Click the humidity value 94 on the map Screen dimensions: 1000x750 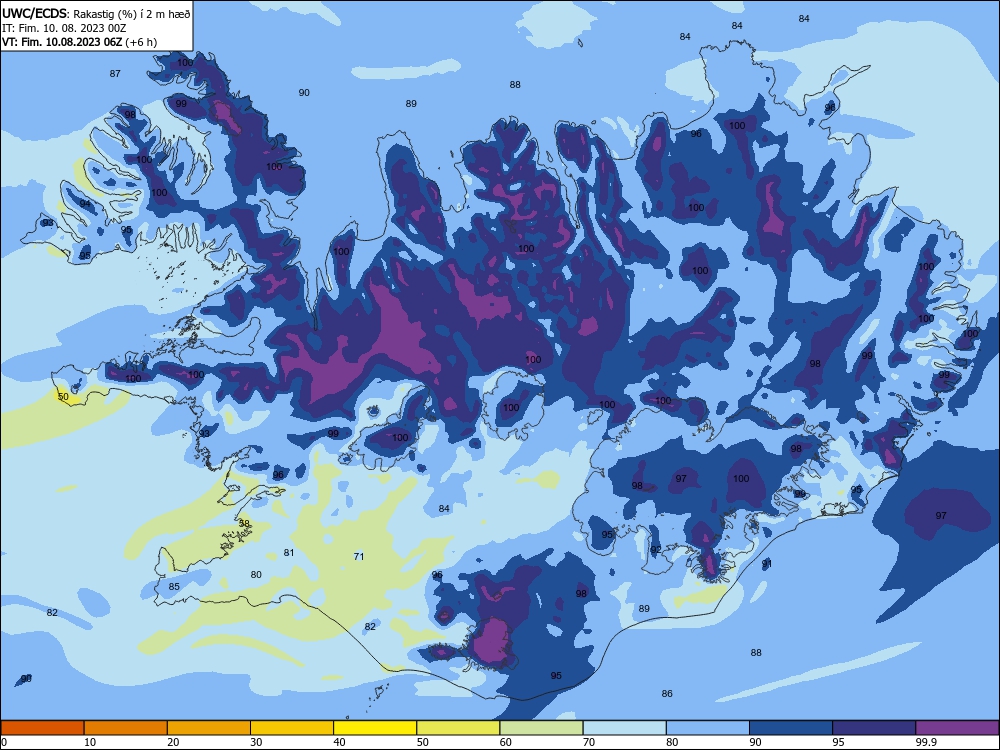pyautogui.click(x=85, y=204)
